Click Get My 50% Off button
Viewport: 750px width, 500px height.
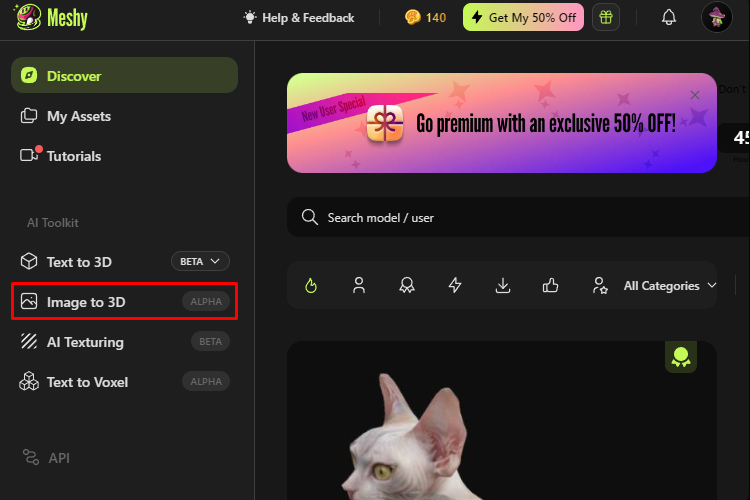pos(523,18)
